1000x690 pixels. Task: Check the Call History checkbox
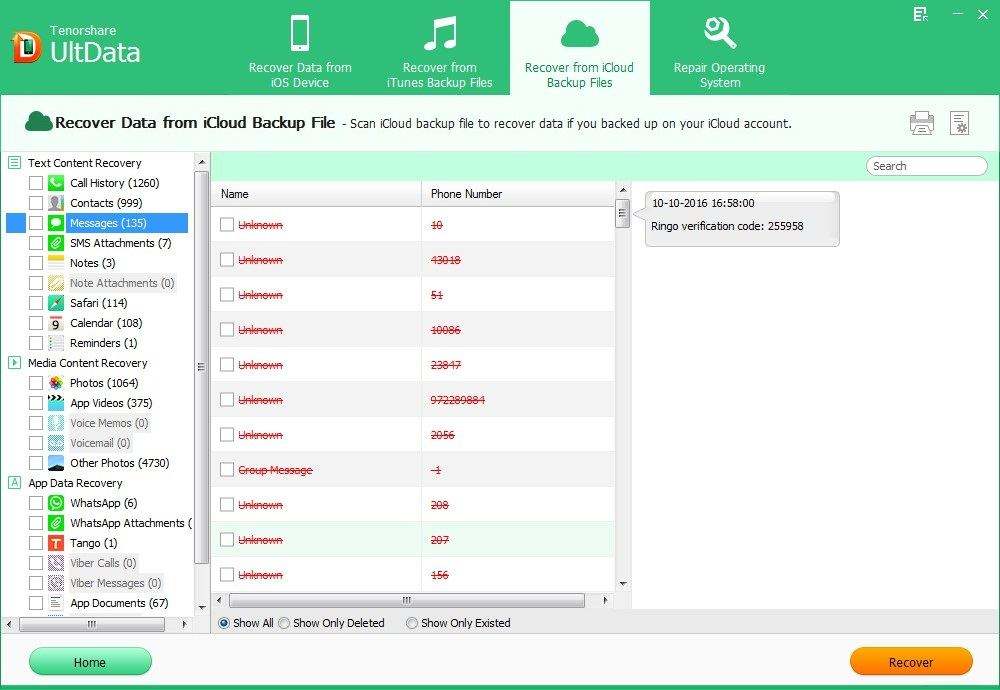tap(36, 183)
